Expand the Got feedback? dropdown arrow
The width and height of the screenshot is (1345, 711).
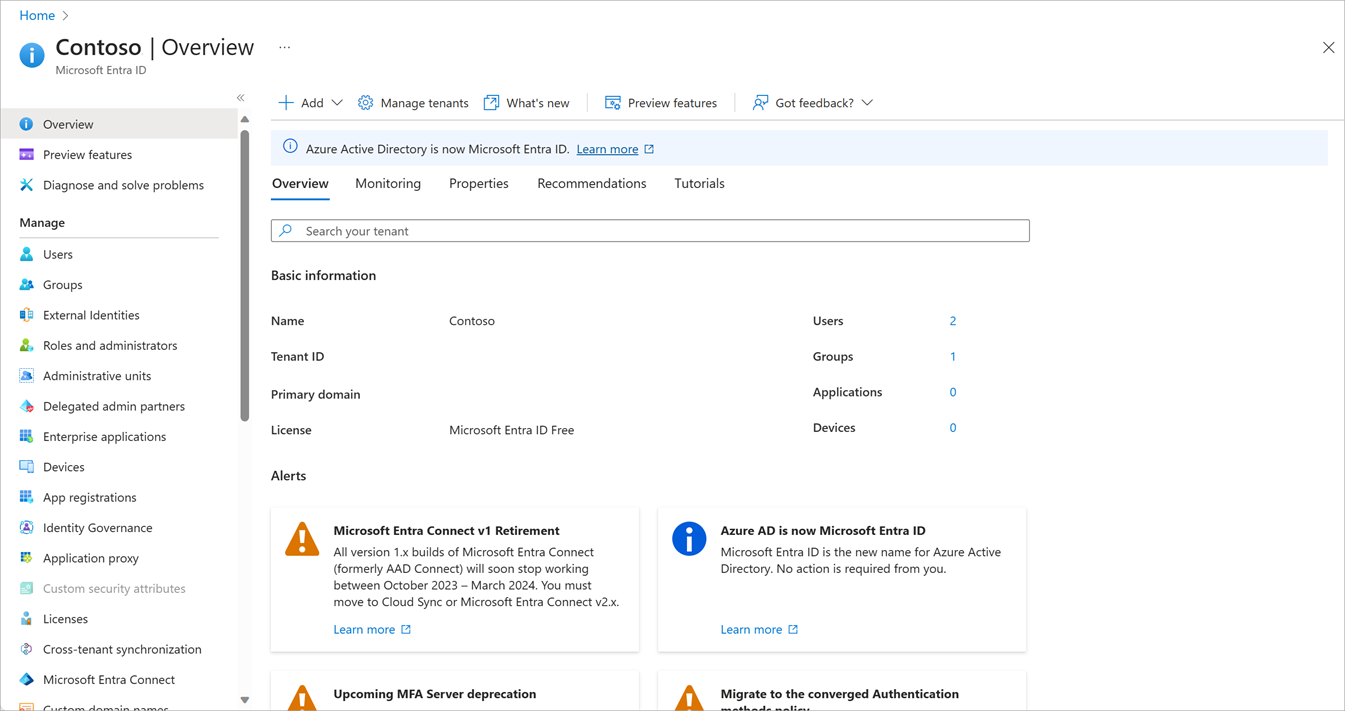pos(867,103)
